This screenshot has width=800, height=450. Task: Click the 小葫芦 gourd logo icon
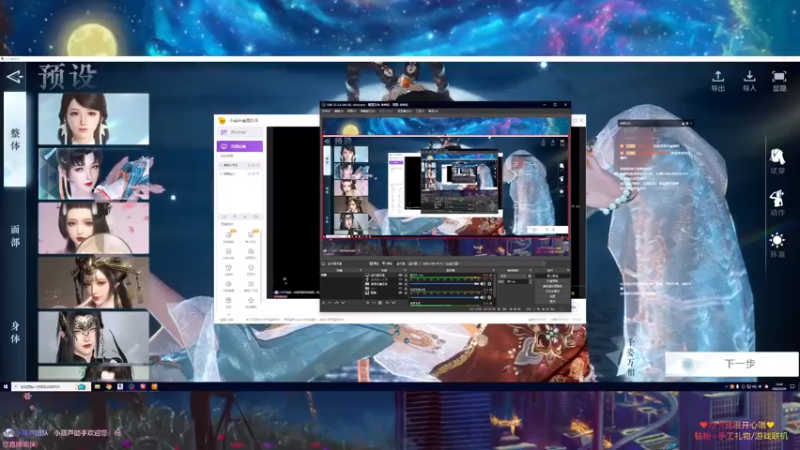click(x=222, y=120)
